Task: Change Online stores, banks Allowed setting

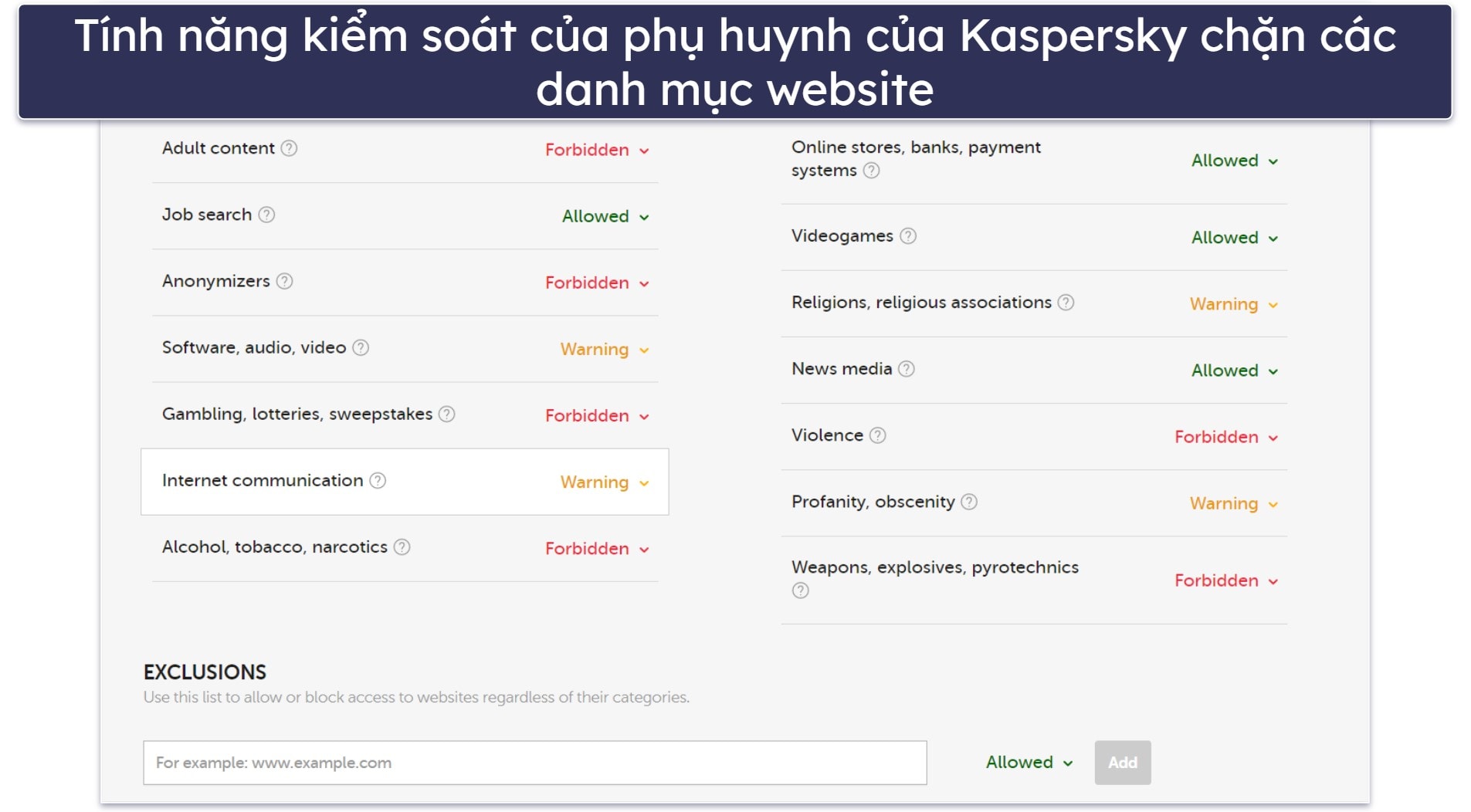Action: pyautogui.click(x=1235, y=161)
